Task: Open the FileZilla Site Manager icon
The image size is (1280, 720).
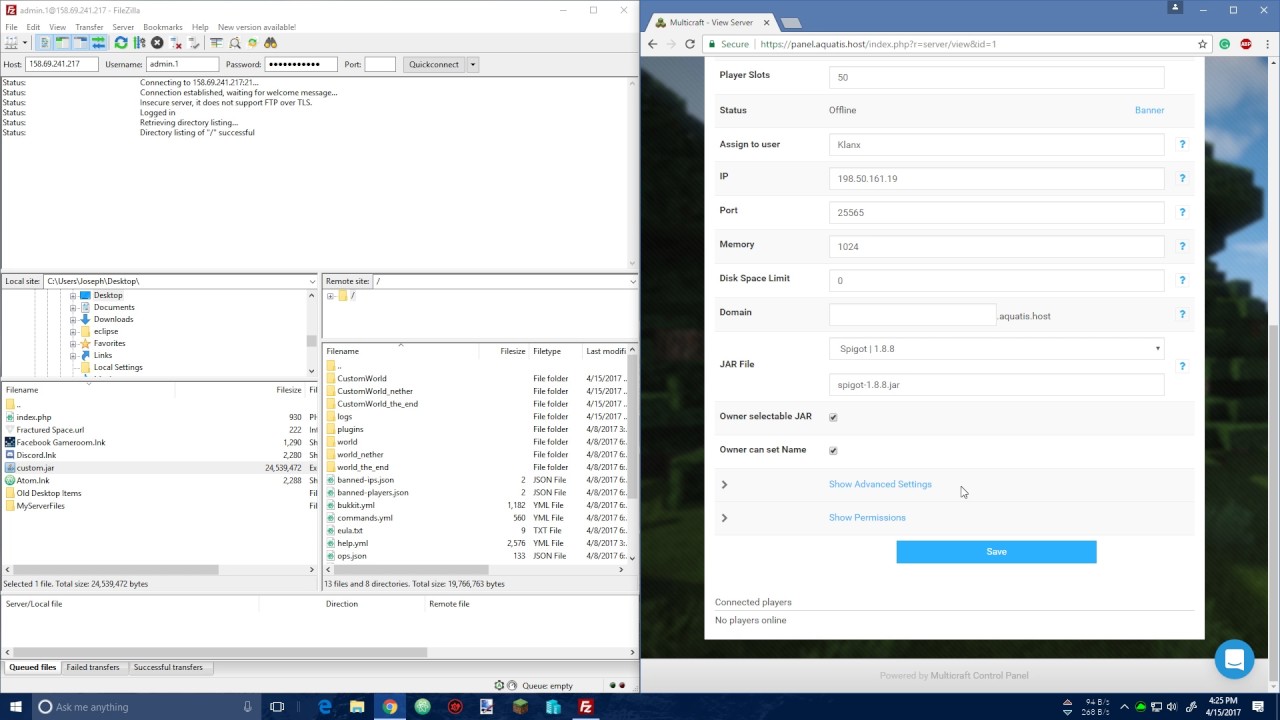Action: (11, 43)
